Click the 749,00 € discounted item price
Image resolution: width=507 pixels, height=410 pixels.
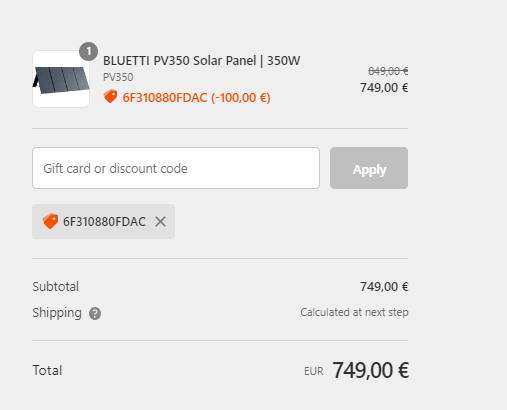click(x=384, y=88)
